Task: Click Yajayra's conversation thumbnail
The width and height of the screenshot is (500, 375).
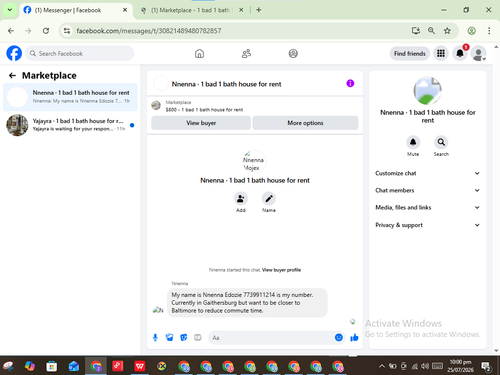Action: 17,125
